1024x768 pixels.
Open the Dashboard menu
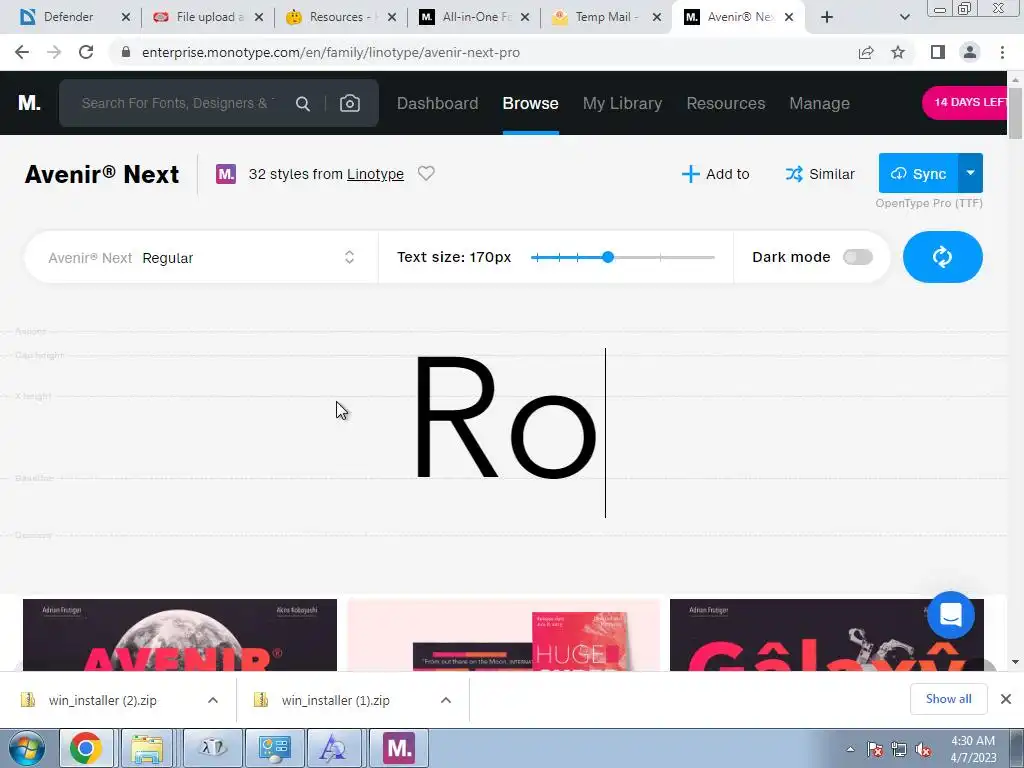[438, 103]
